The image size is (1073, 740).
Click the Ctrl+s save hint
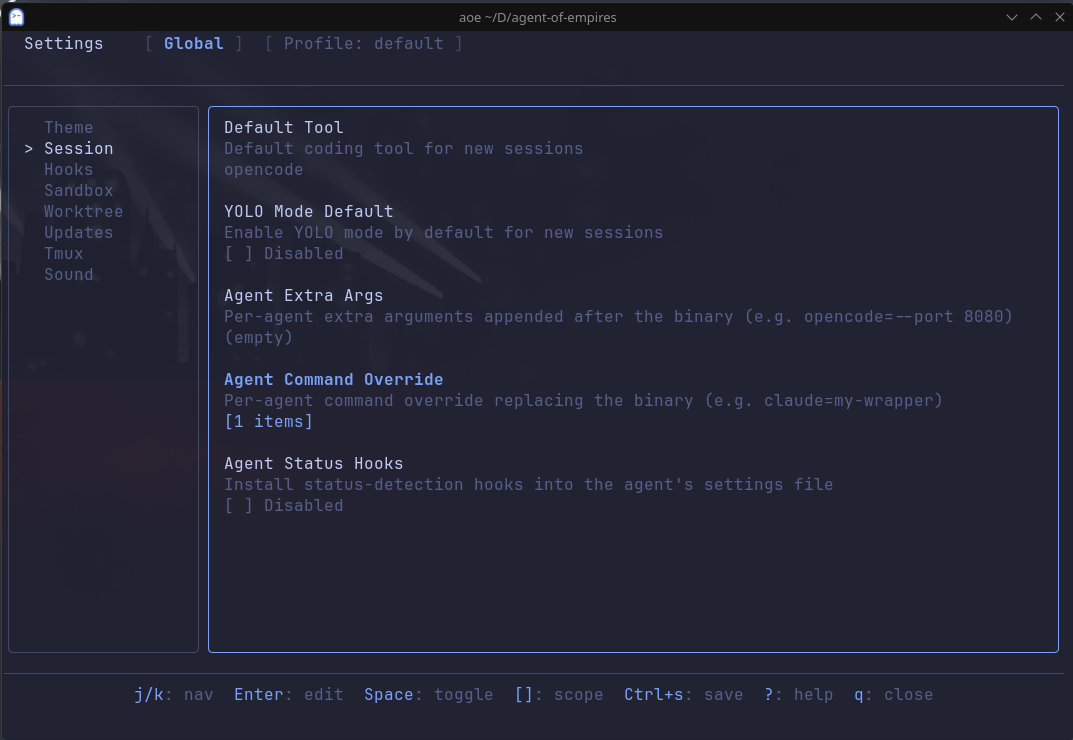pyautogui.click(x=683, y=694)
